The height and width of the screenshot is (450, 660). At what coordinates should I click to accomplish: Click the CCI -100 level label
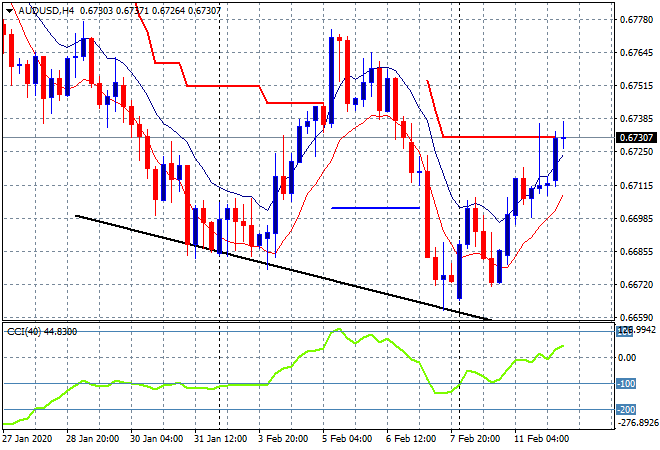(626, 383)
